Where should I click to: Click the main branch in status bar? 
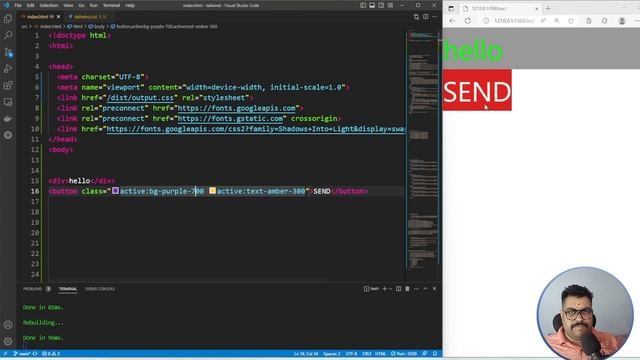pyautogui.click(x=22, y=354)
